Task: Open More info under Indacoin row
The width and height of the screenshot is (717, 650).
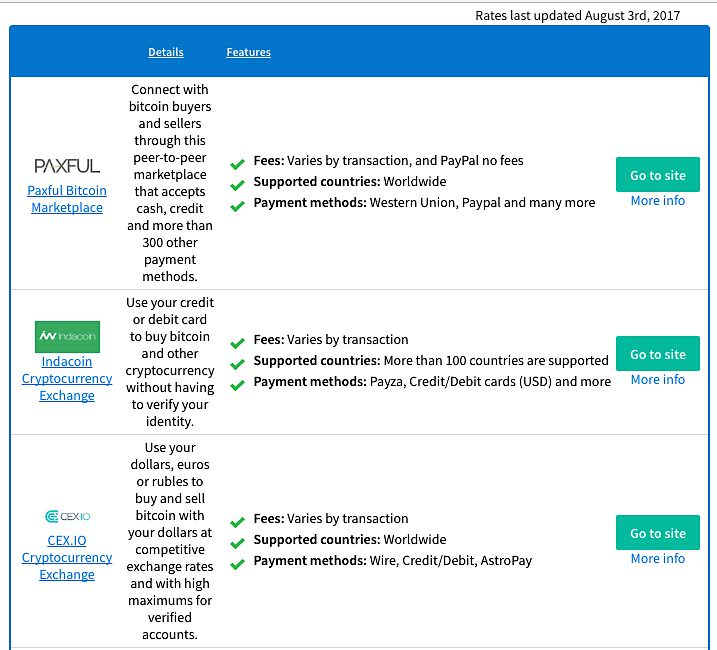Action: point(658,379)
